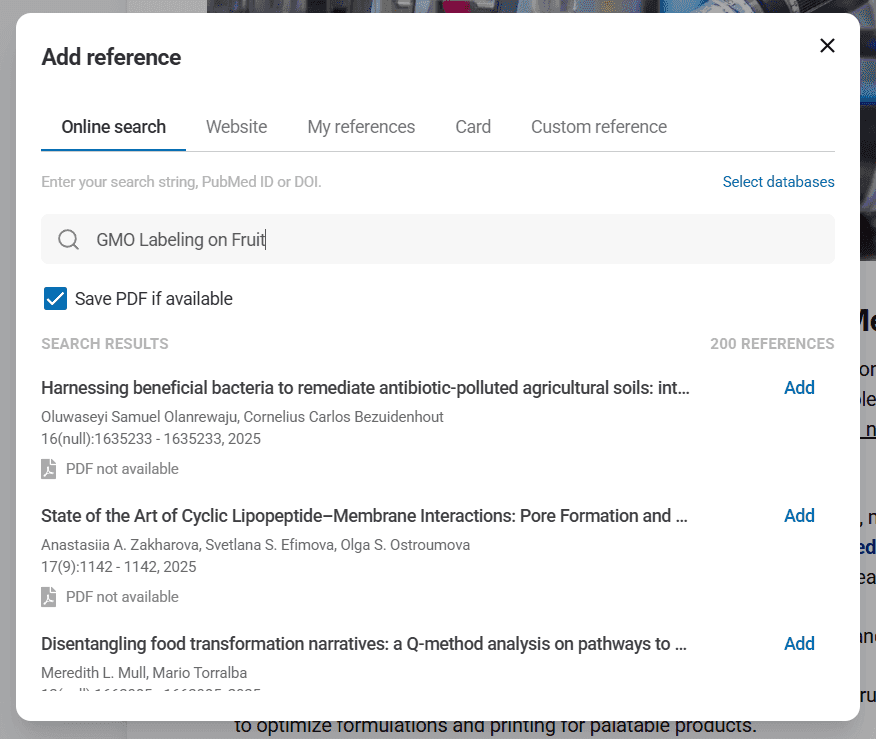Click PDF not available text of first result

pos(122,469)
